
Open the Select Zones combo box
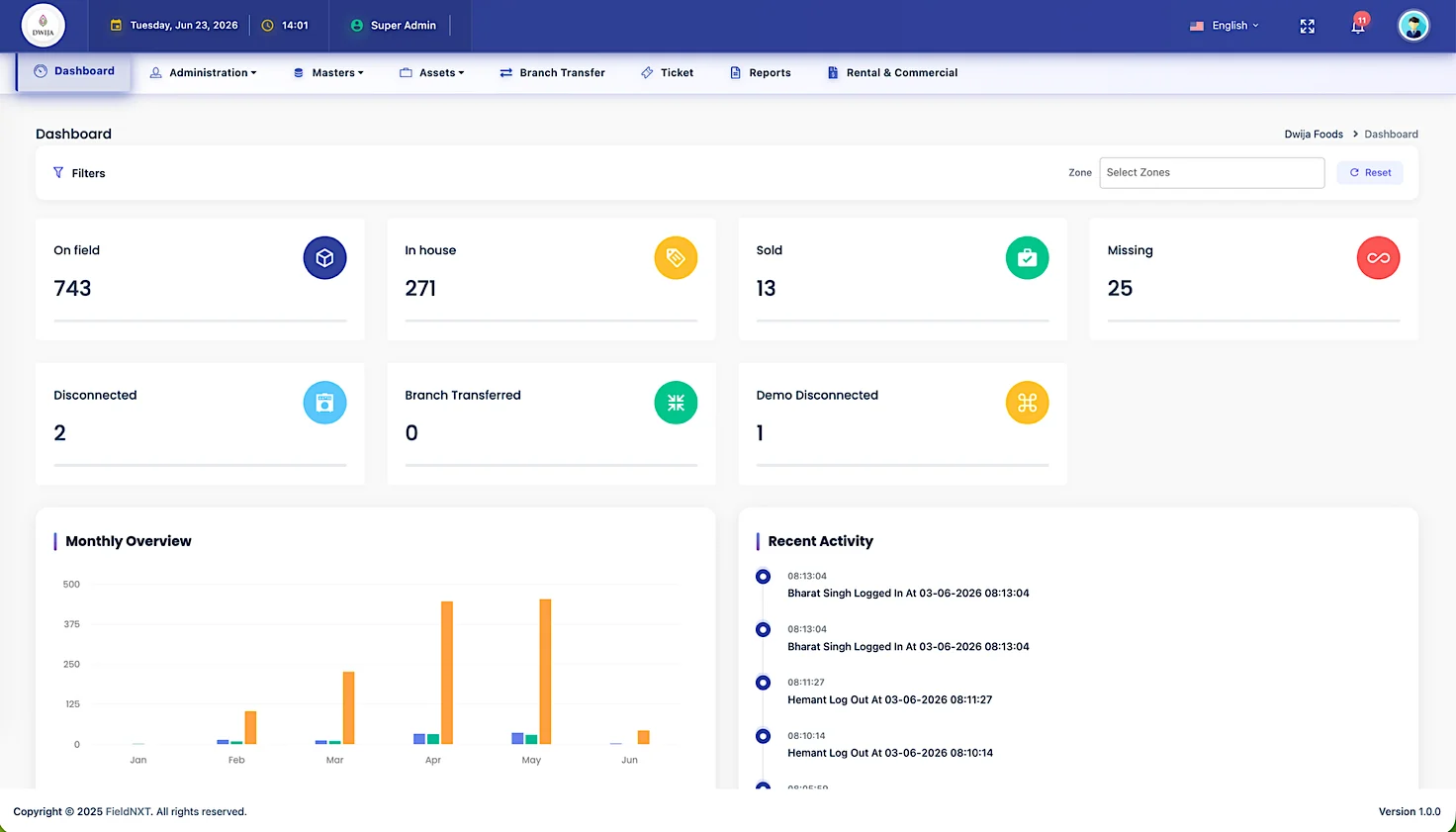(1212, 172)
